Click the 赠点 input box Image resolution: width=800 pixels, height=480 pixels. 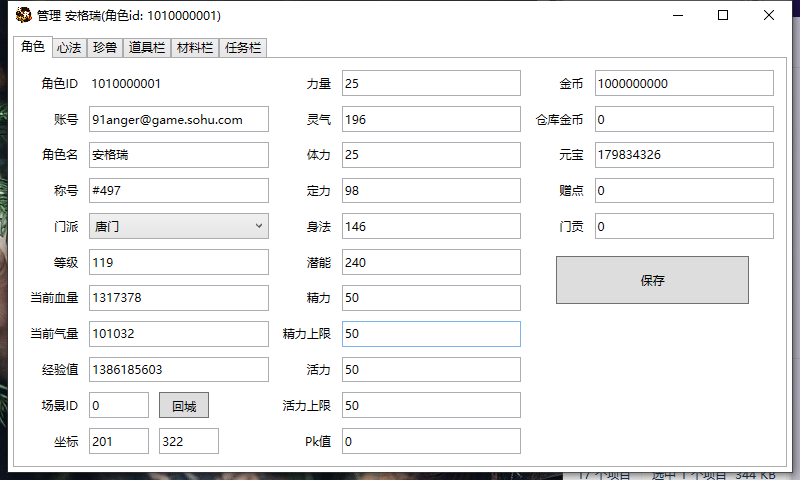coord(684,190)
